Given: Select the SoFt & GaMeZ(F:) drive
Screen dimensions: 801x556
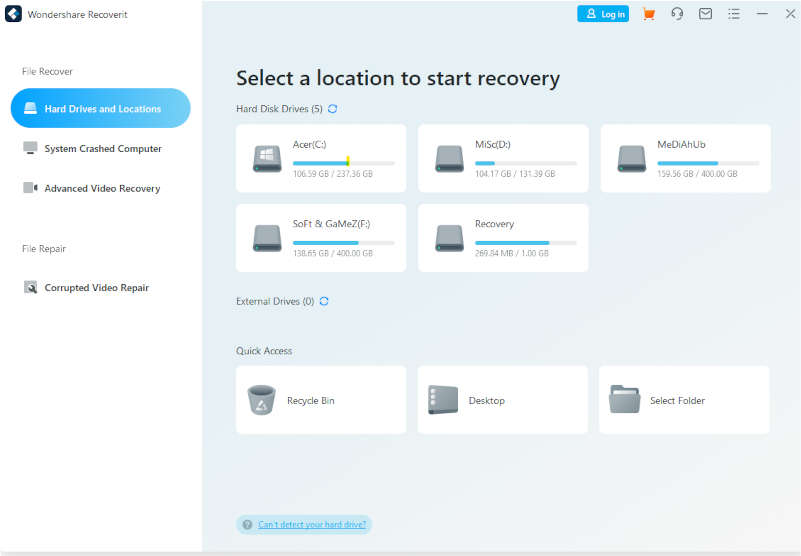Looking at the screenshot, I should pyautogui.click(x=321, y=238).
